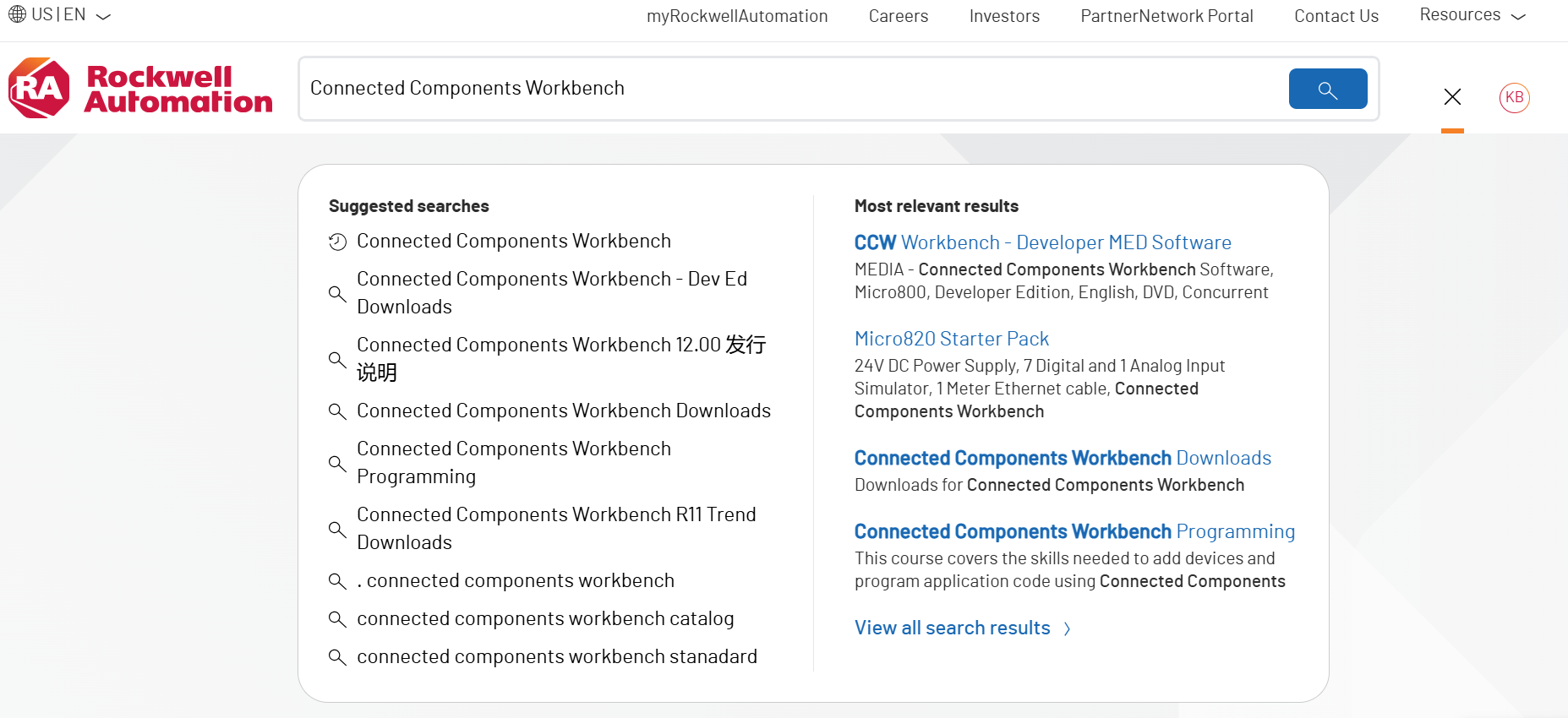Expand the US | EN language dropdown
1568x718 pixels.
click(103, 16)
